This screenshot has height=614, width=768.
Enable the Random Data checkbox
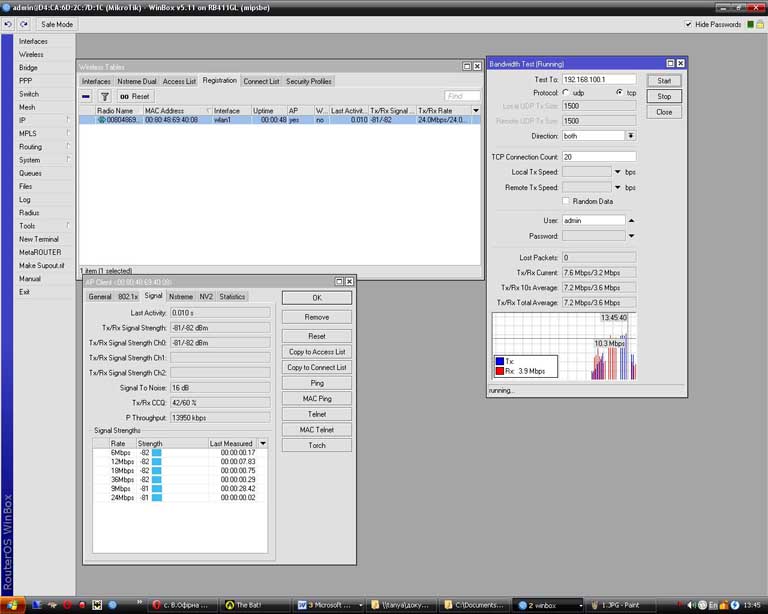coord(566,201)
